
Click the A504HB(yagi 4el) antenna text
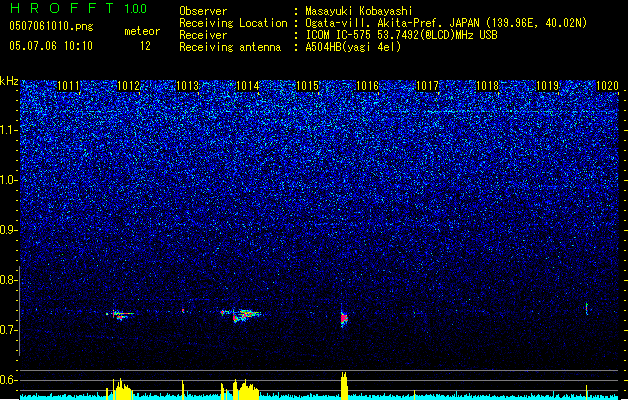[x=353, y=47]
